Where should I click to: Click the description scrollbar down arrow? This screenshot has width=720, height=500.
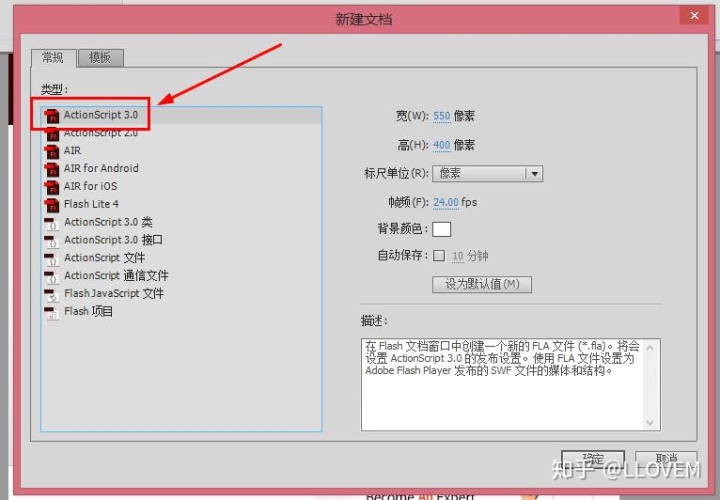(x=650, y=422)
